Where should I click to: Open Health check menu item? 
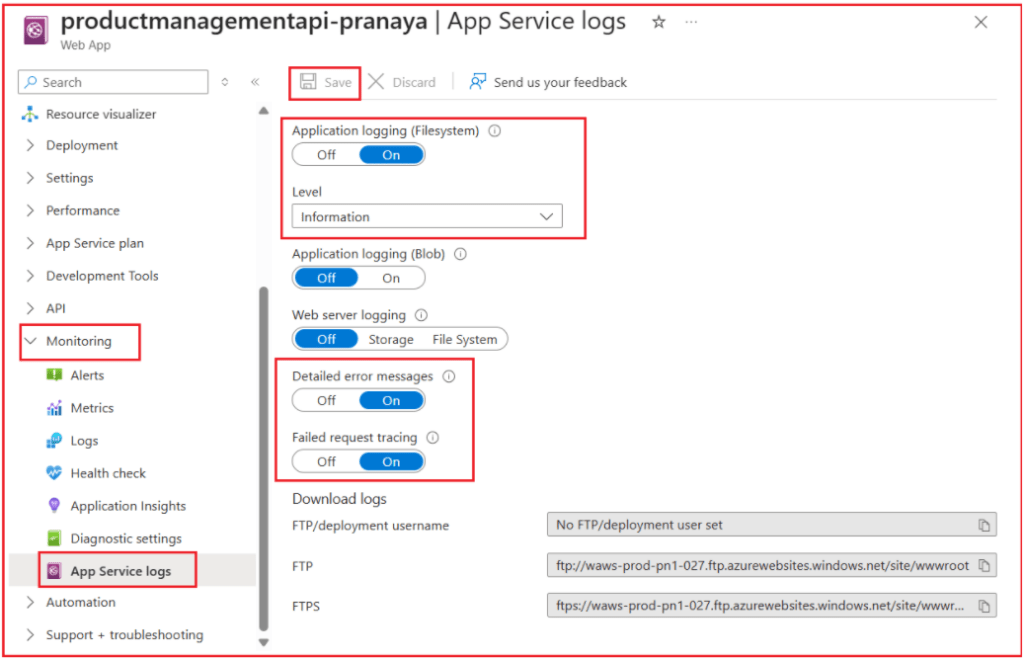(x=108, y=473)
